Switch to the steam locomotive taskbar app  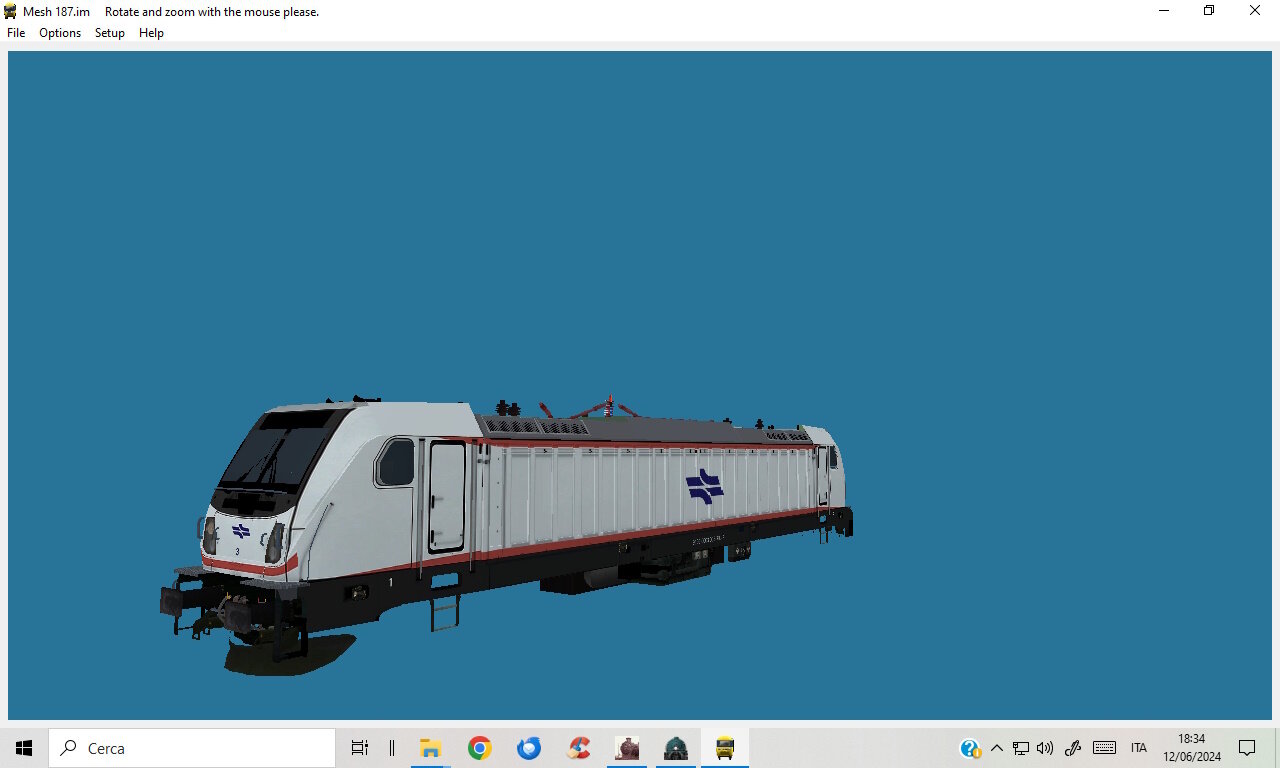627,748
